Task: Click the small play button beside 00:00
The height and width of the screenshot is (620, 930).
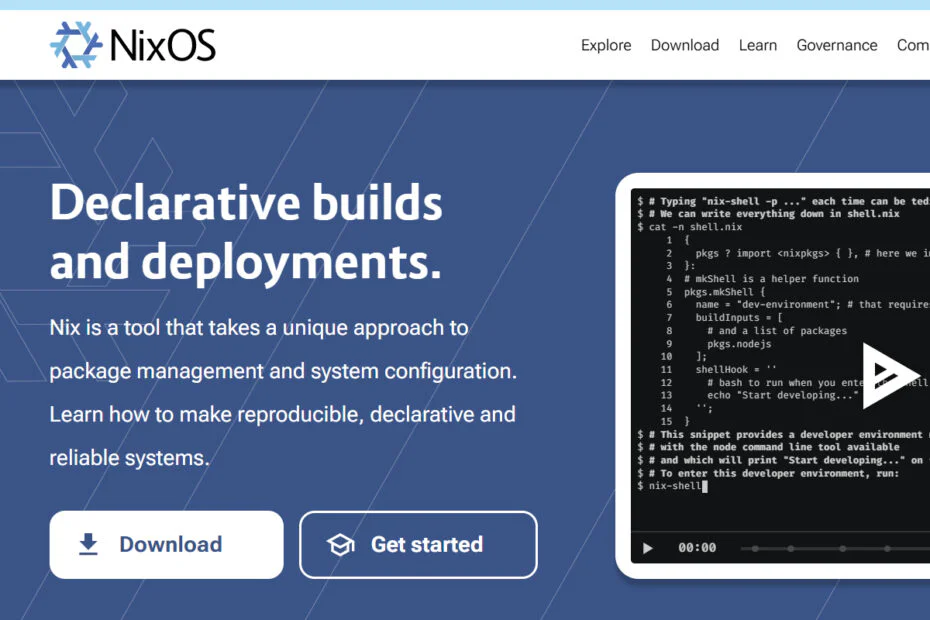Action: click(x=648, y=548)
